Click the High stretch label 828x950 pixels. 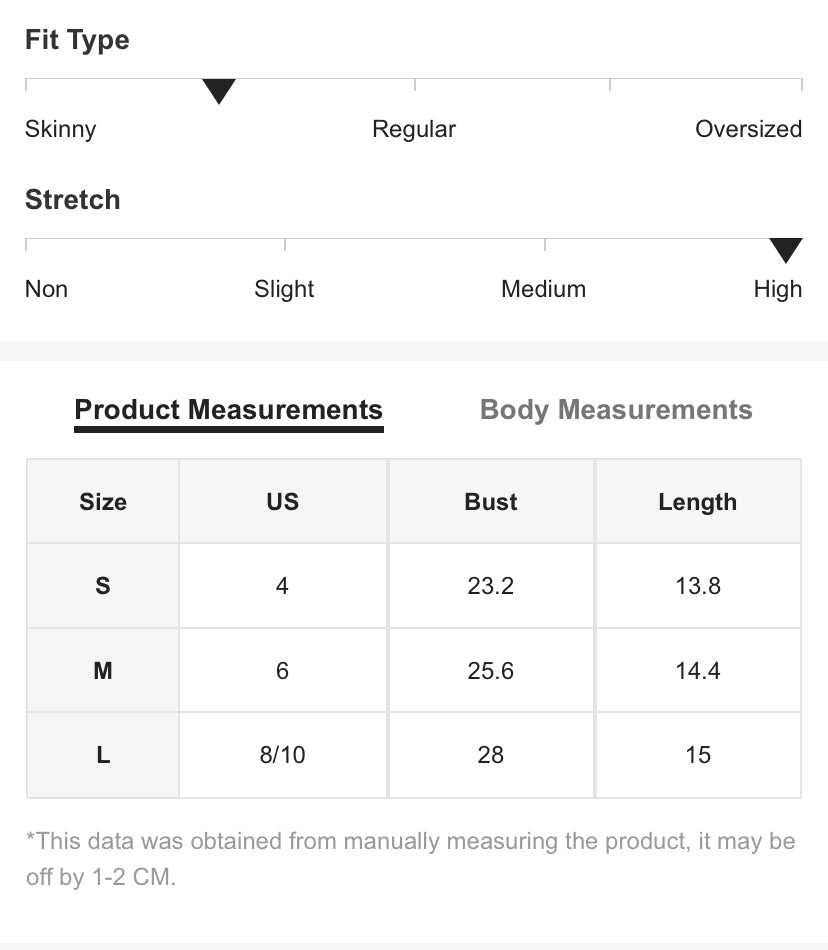pos(778,289)
